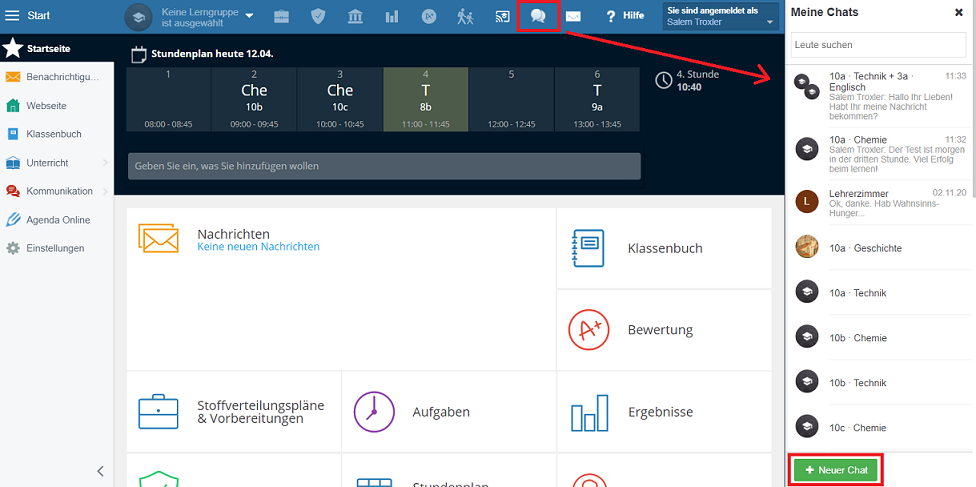Click the shield checkmark icon in toolbar

[x=318, y=17]
